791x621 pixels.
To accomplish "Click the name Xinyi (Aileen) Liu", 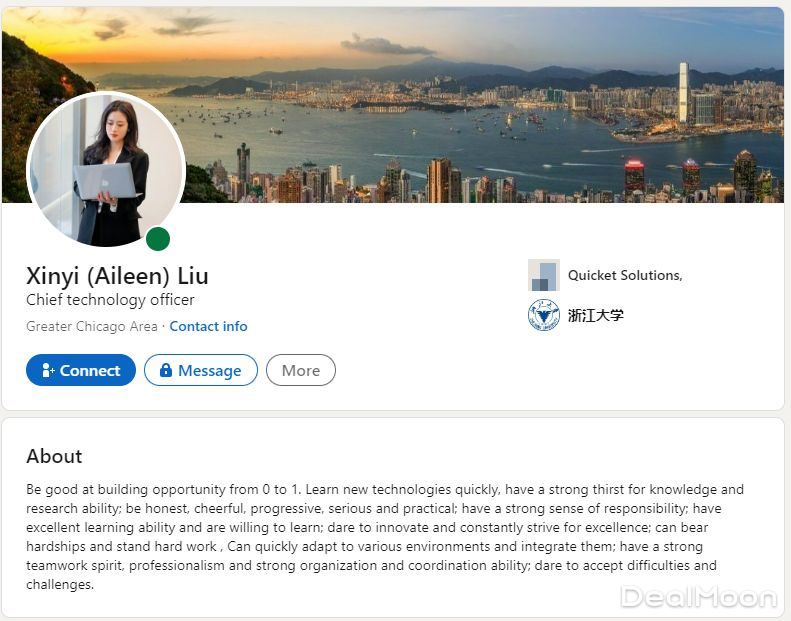I will tap(117, 276).
